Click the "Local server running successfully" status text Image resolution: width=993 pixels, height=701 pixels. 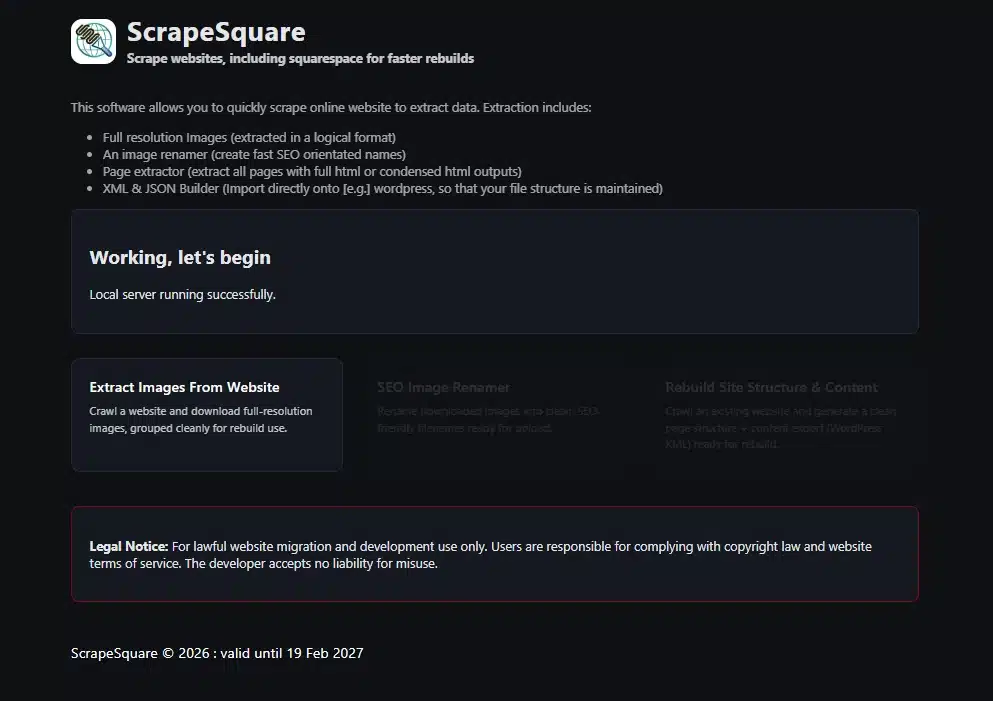tap(182, 295)
